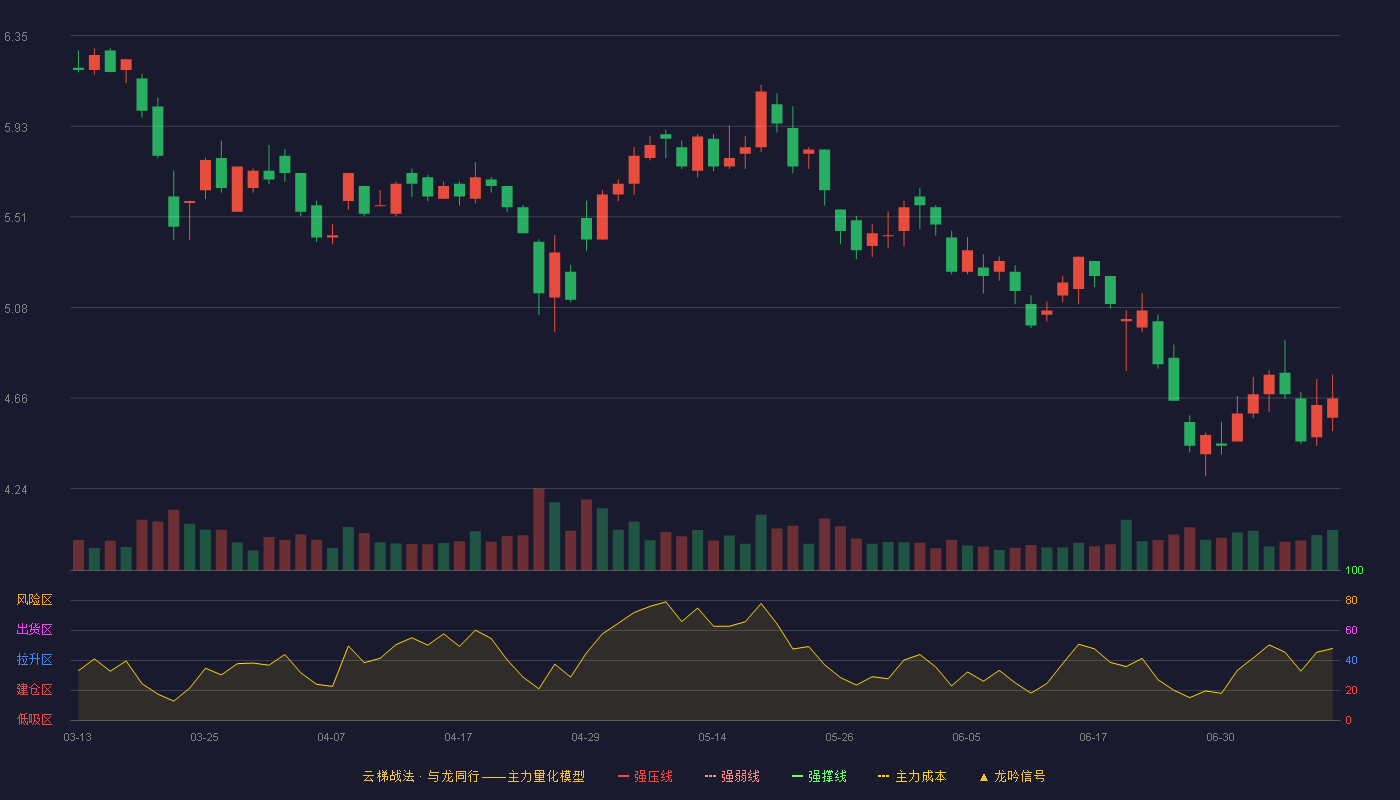The width and height of the screenshot is (1400, 800).
Task: Click the green 100 indicator axis value
Action: pyautogui.click(x=1354, y=571)
